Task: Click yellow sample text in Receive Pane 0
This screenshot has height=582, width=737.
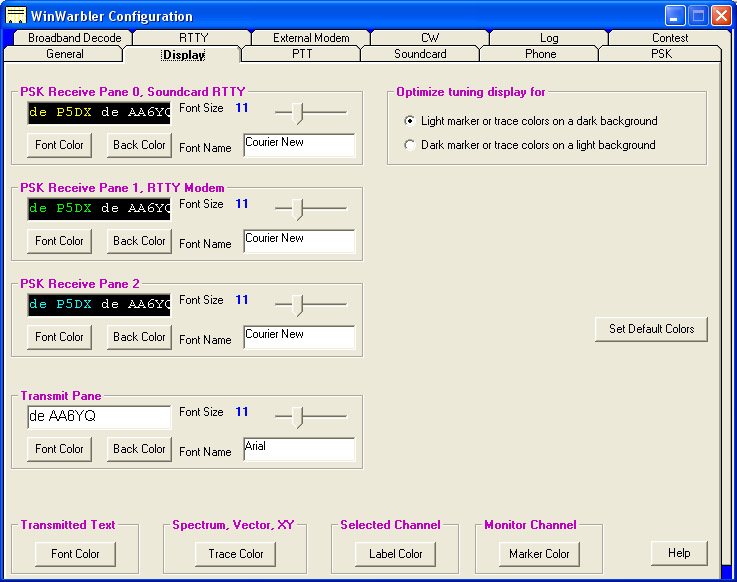Action: (x=60, y=112)
